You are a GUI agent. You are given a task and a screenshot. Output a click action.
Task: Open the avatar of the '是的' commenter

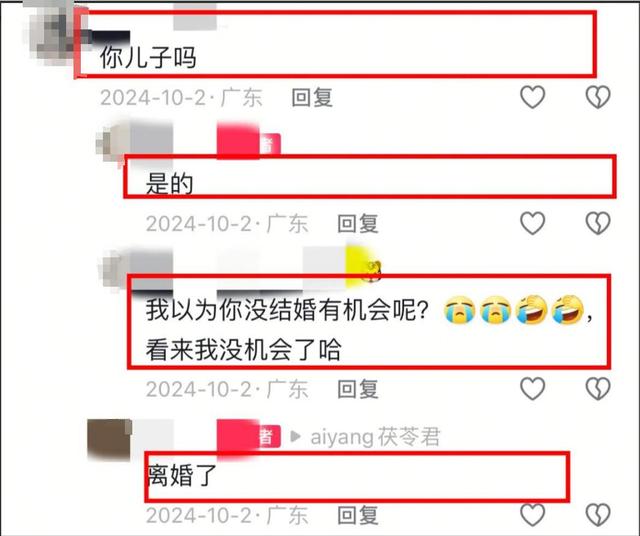tap(112, 145)
